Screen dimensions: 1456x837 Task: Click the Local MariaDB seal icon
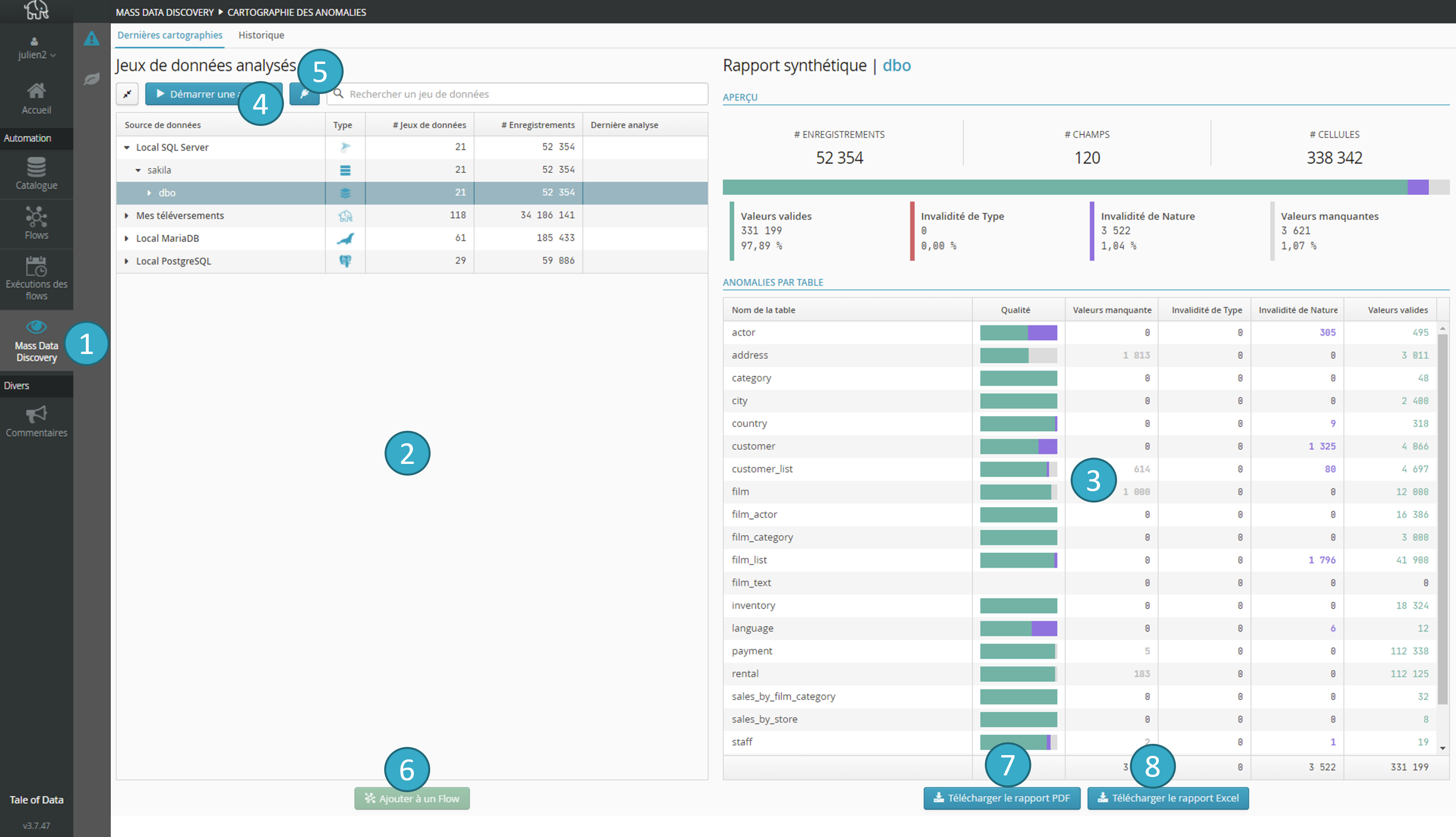click(x=345, y=238)
